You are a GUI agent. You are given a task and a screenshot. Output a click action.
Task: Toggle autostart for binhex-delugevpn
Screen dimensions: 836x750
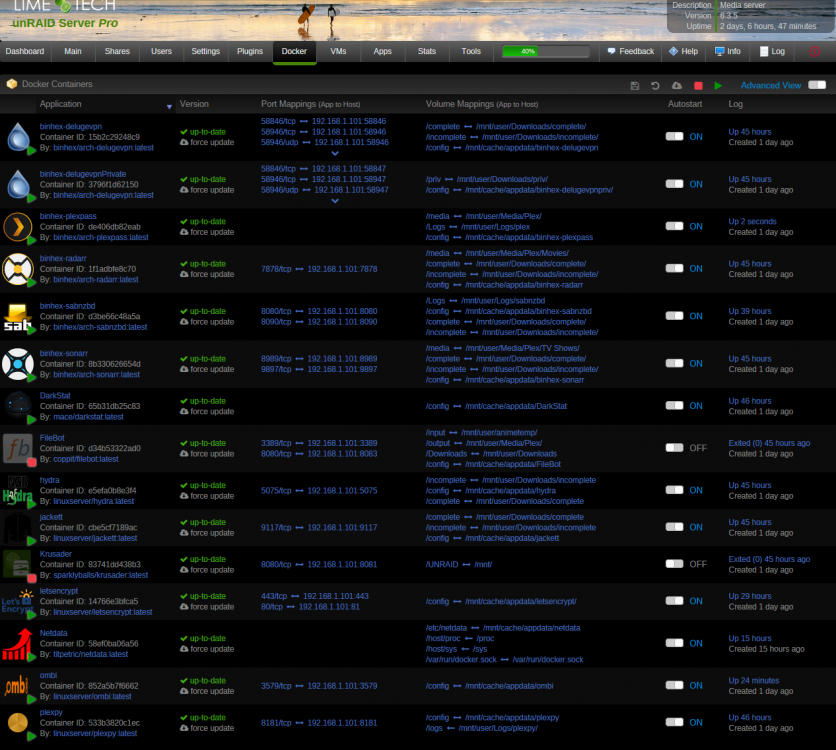[x=674, y=136]
